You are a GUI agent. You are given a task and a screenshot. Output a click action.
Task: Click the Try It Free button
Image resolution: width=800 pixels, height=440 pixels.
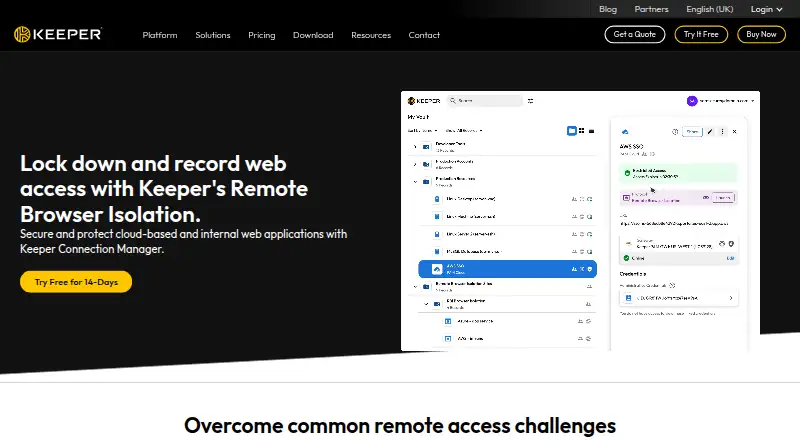click(x=701, y=34)
